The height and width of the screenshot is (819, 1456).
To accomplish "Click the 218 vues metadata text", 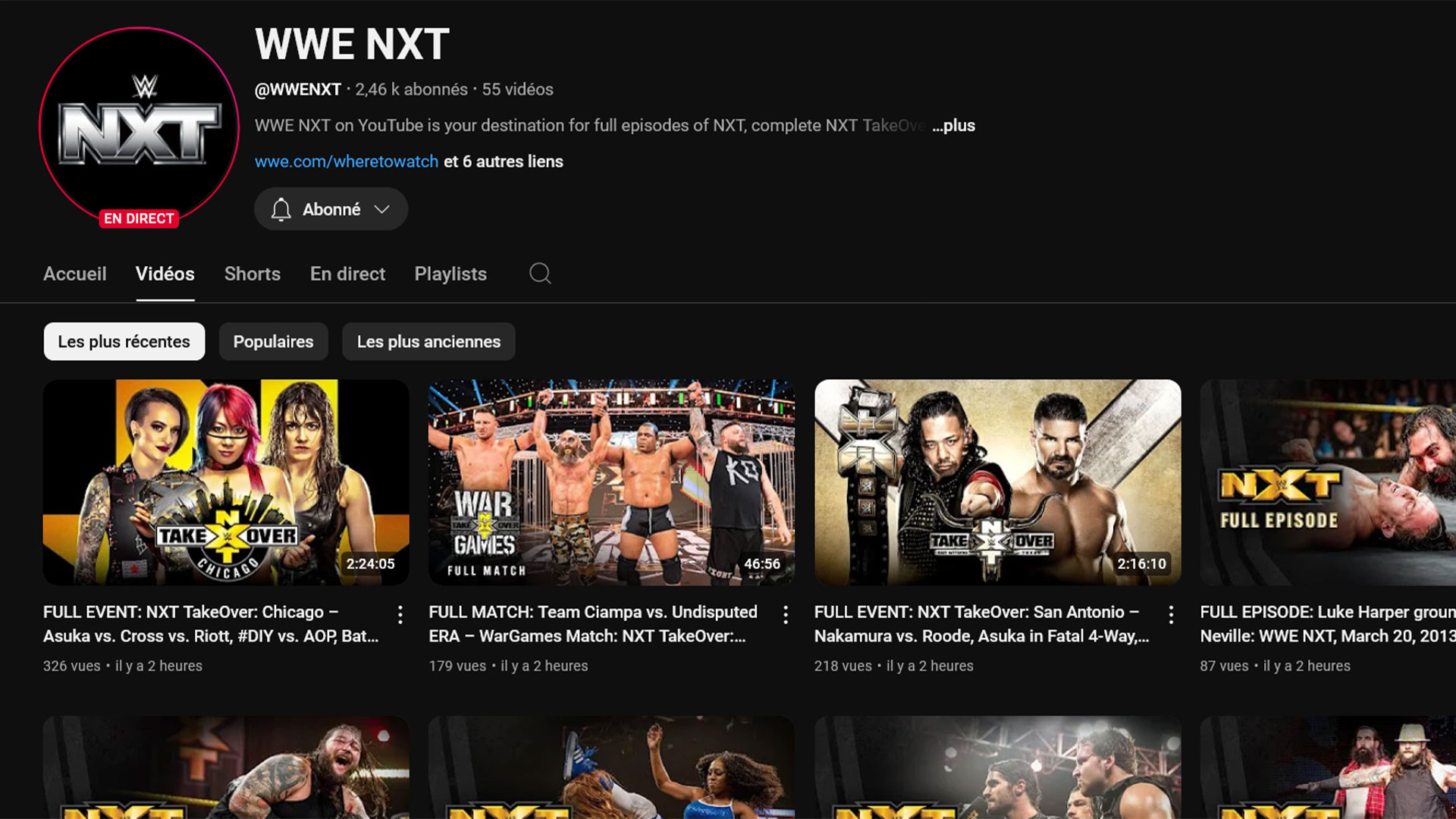I will [x=843, y=666].
